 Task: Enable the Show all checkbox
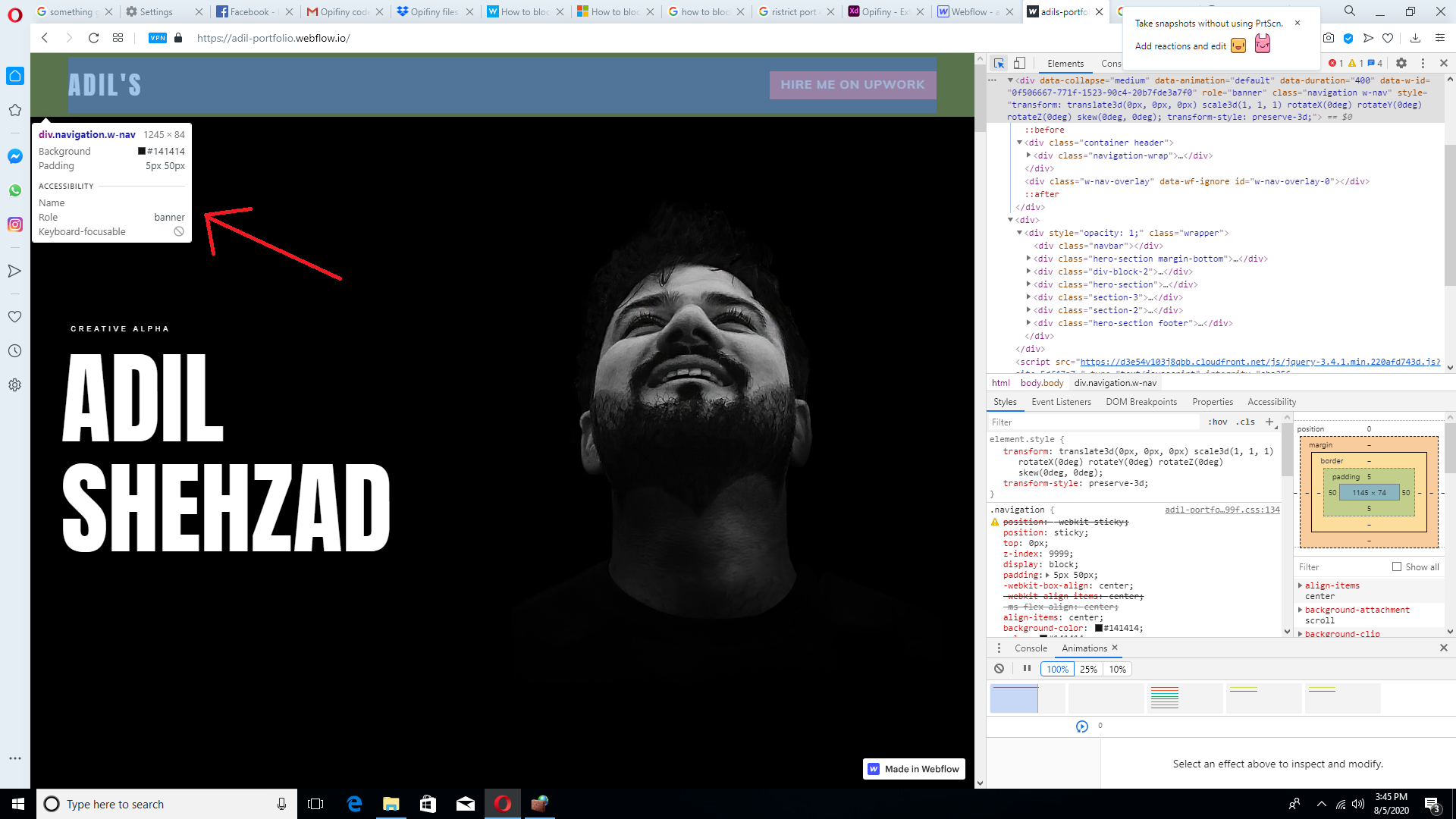click(x=1397, y=567)
